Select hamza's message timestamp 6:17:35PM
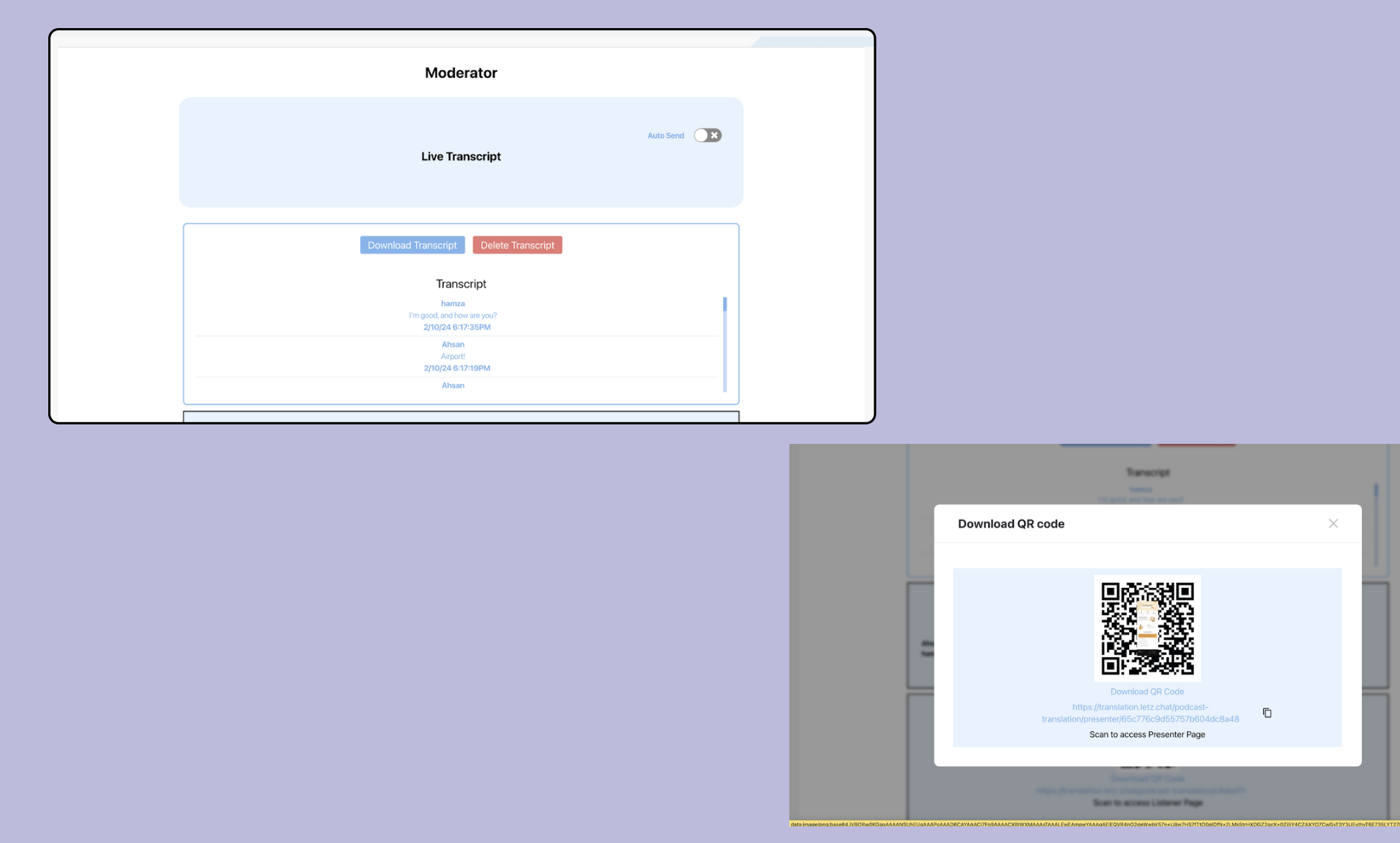The image size is (1400, 843). point(456,327)
